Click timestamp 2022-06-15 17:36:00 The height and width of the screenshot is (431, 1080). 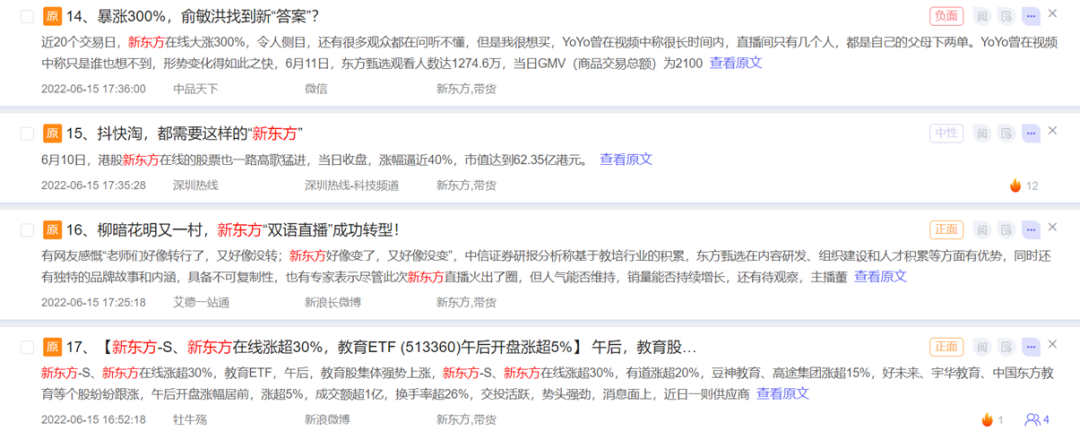[94, 89]
